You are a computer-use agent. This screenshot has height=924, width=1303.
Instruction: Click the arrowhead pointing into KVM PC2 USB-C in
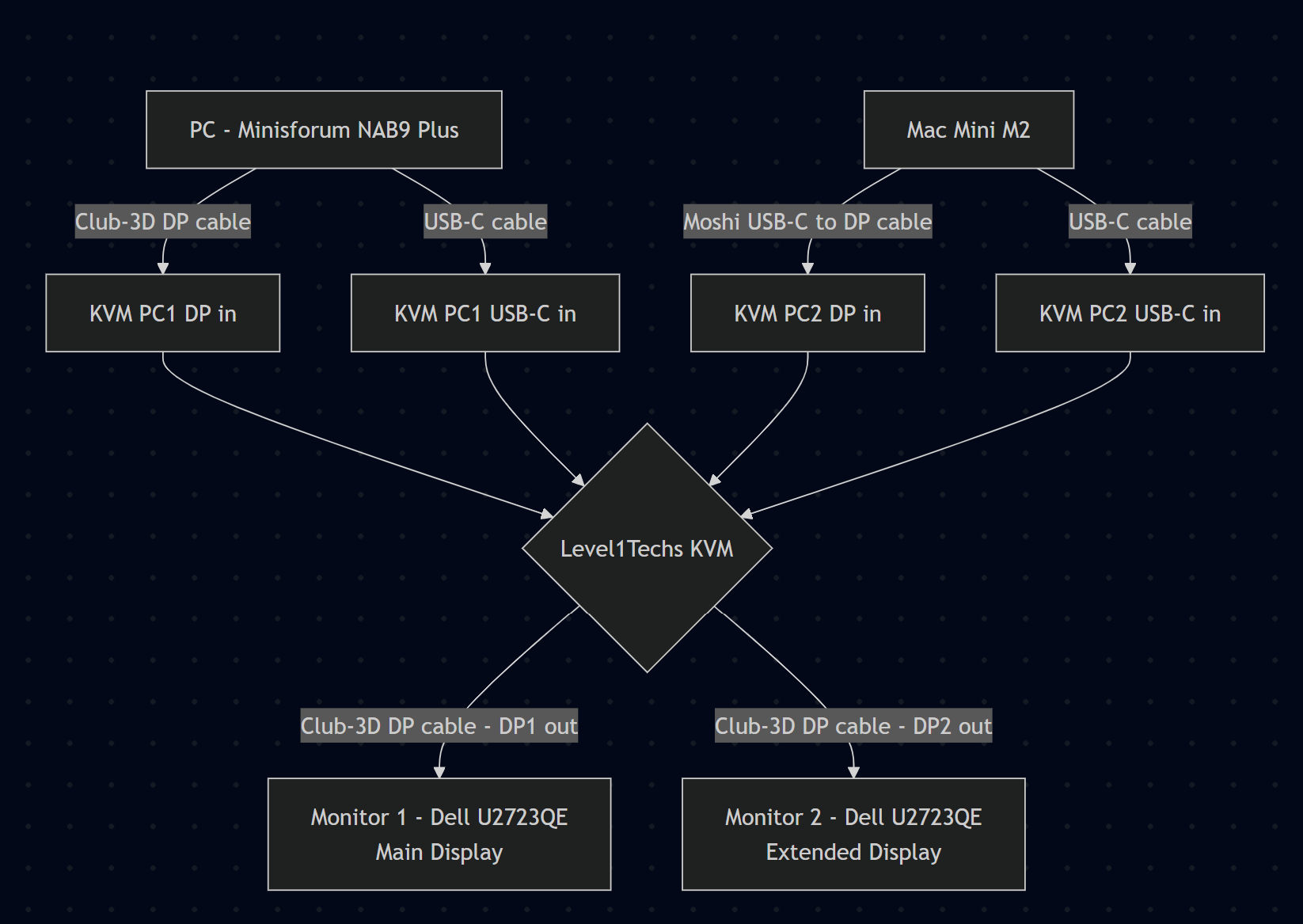tap(1130, 268)
